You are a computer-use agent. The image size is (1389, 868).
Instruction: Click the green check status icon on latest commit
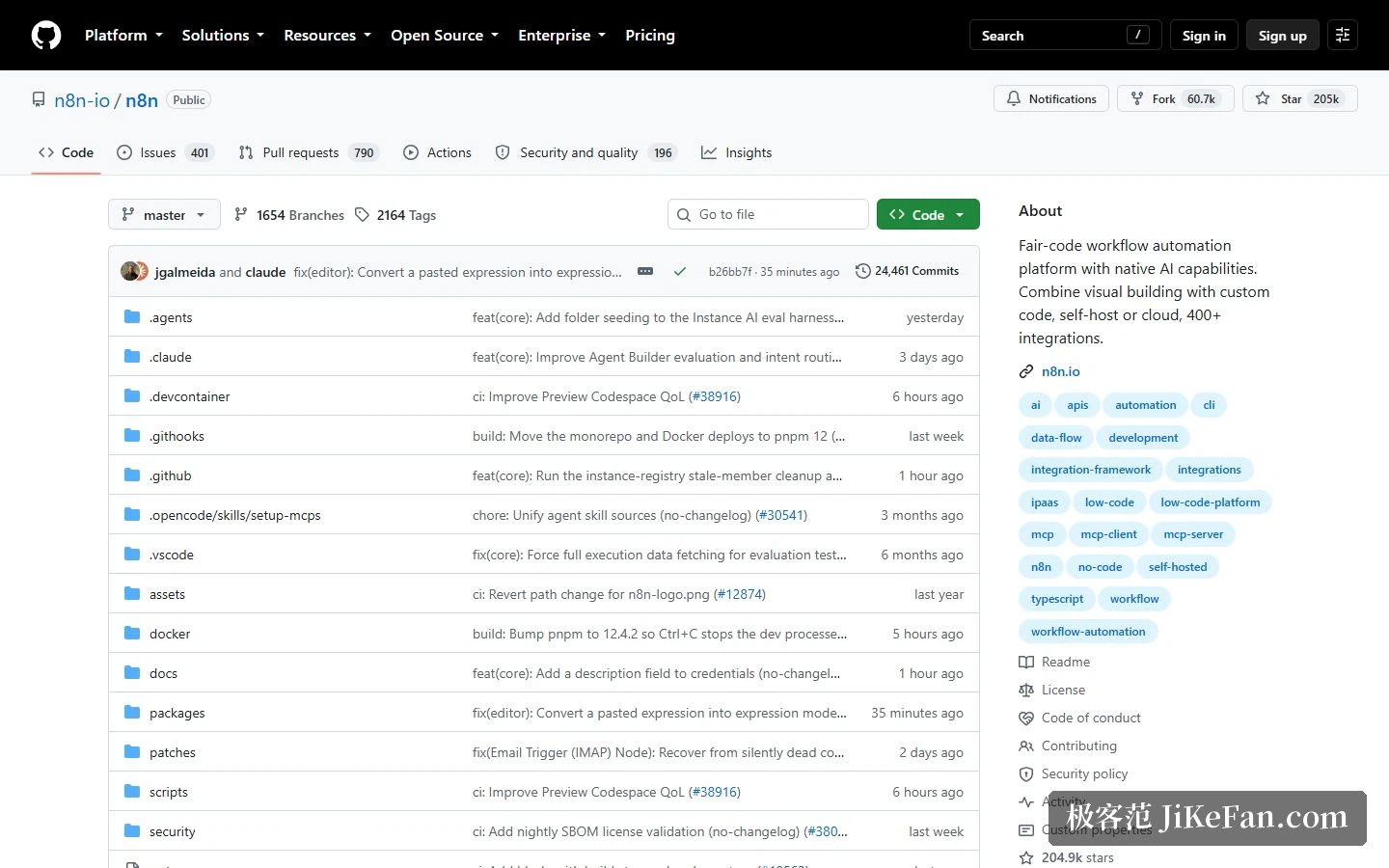pos(680,272)
